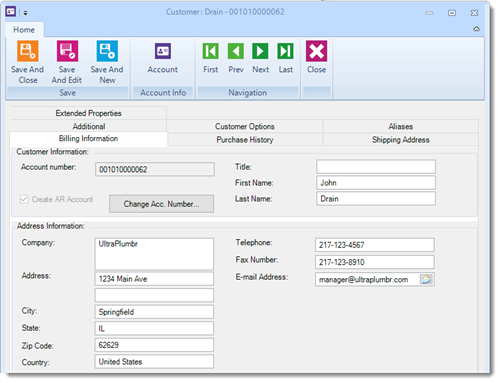Collapse the ribbon with the chevron
Viewport: 500px width, 383px height.
tap(476, 29)
